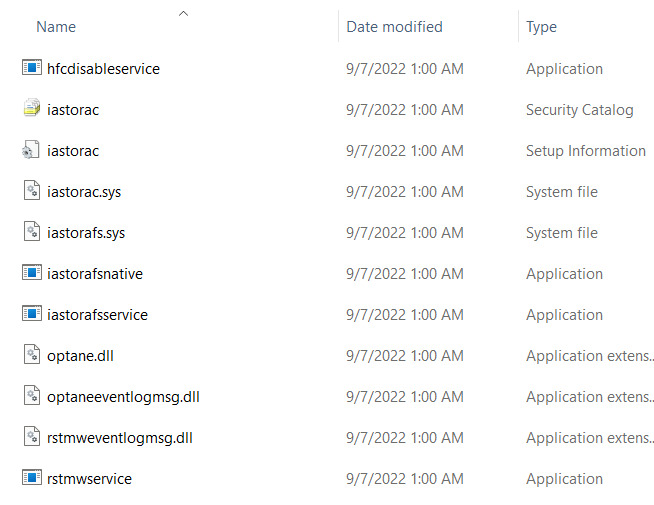Image resolution: width=654 pixels, height=505 pixels.
Task: Click the date modified of hfcdisableservice
Action: [404, 69]
